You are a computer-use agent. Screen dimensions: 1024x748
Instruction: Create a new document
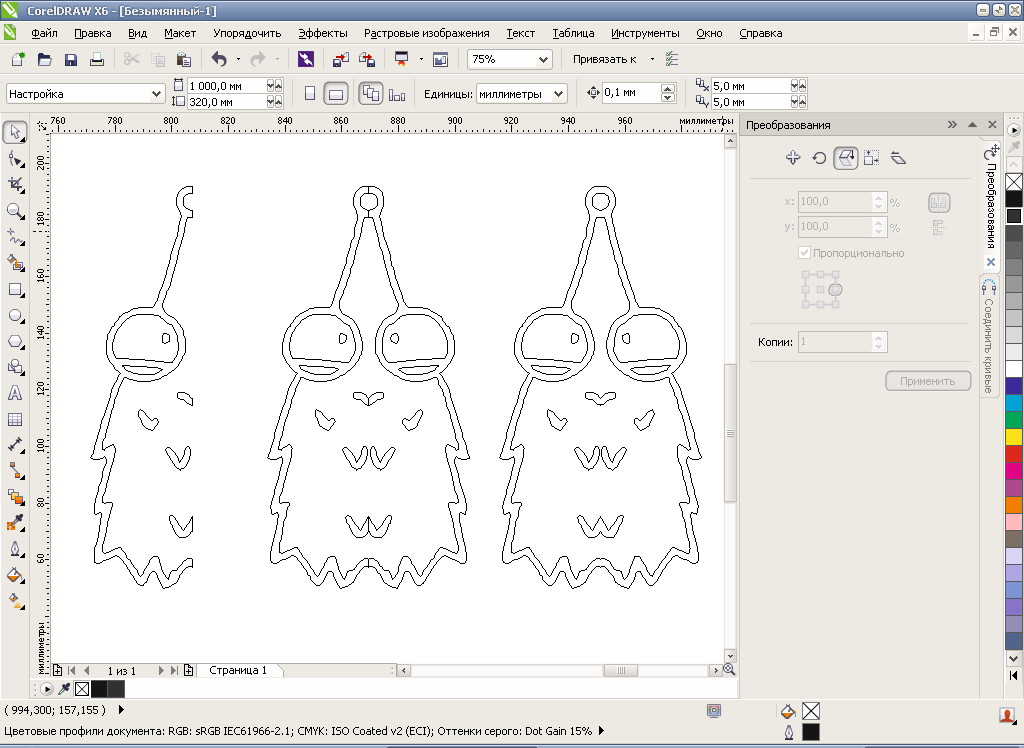pos(18,59)
